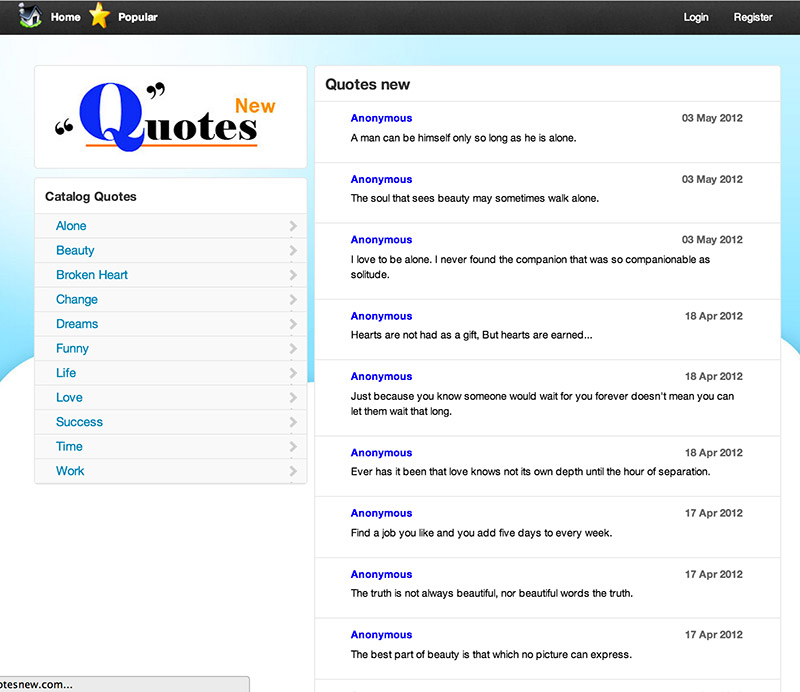Click Anonymous author of first quote
The image size is (800, 692).
(381, 118)
